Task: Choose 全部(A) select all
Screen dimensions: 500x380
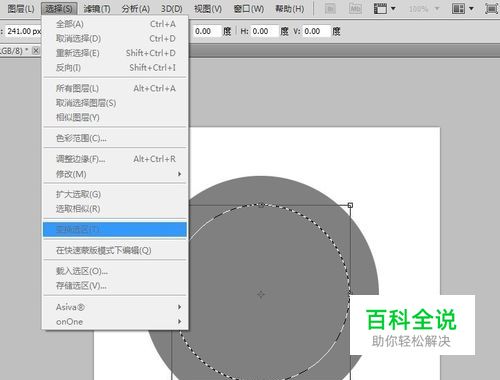Action: pyautogui.click(x=115, y=24)
